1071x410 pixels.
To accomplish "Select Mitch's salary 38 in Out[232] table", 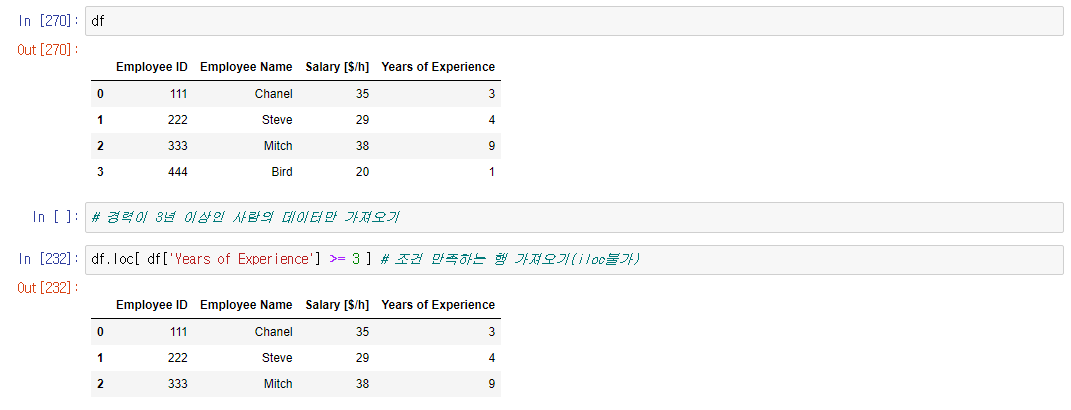I will [363, 384].
